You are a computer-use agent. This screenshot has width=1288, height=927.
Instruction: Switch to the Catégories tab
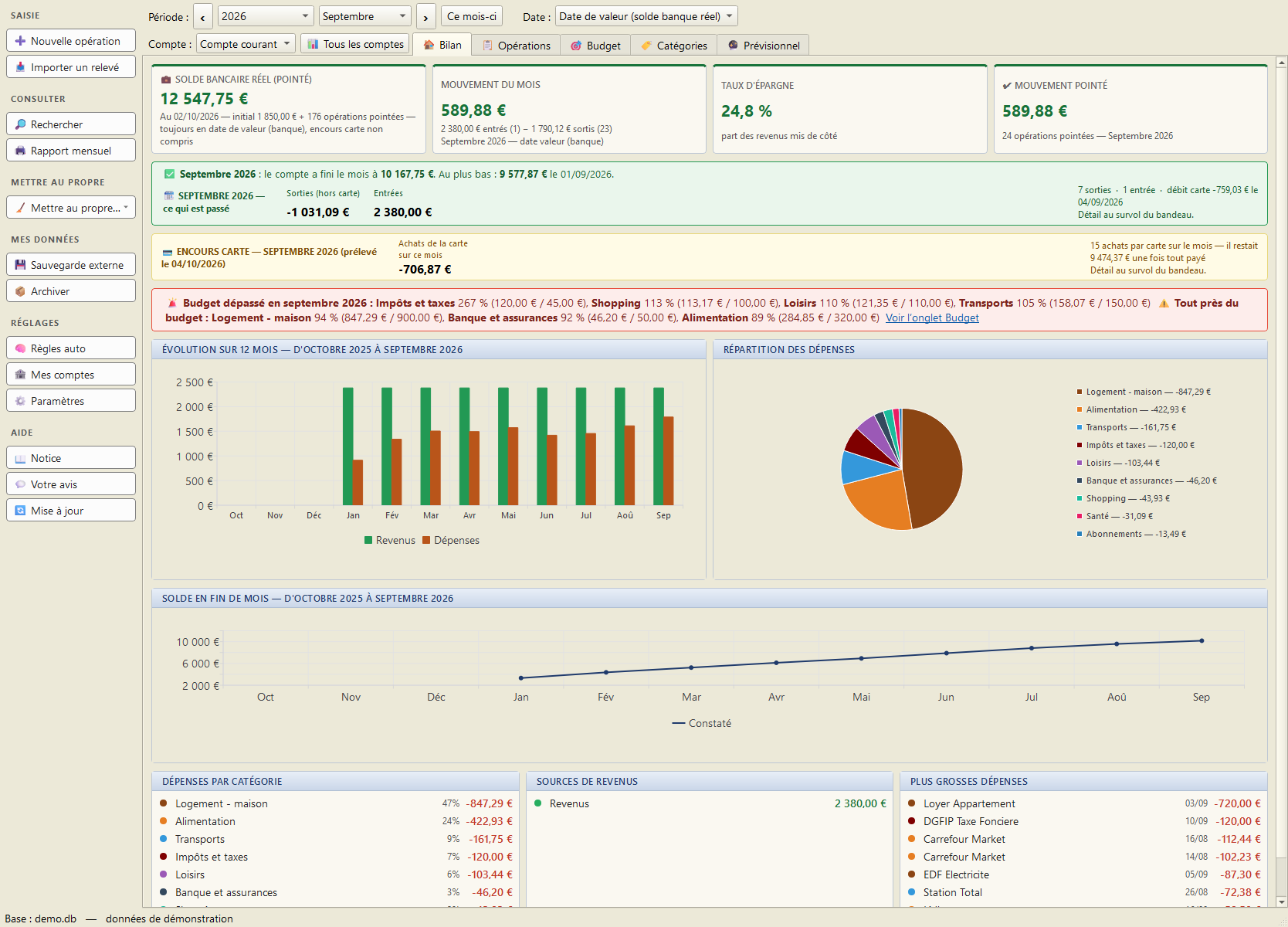click(674, 46)
